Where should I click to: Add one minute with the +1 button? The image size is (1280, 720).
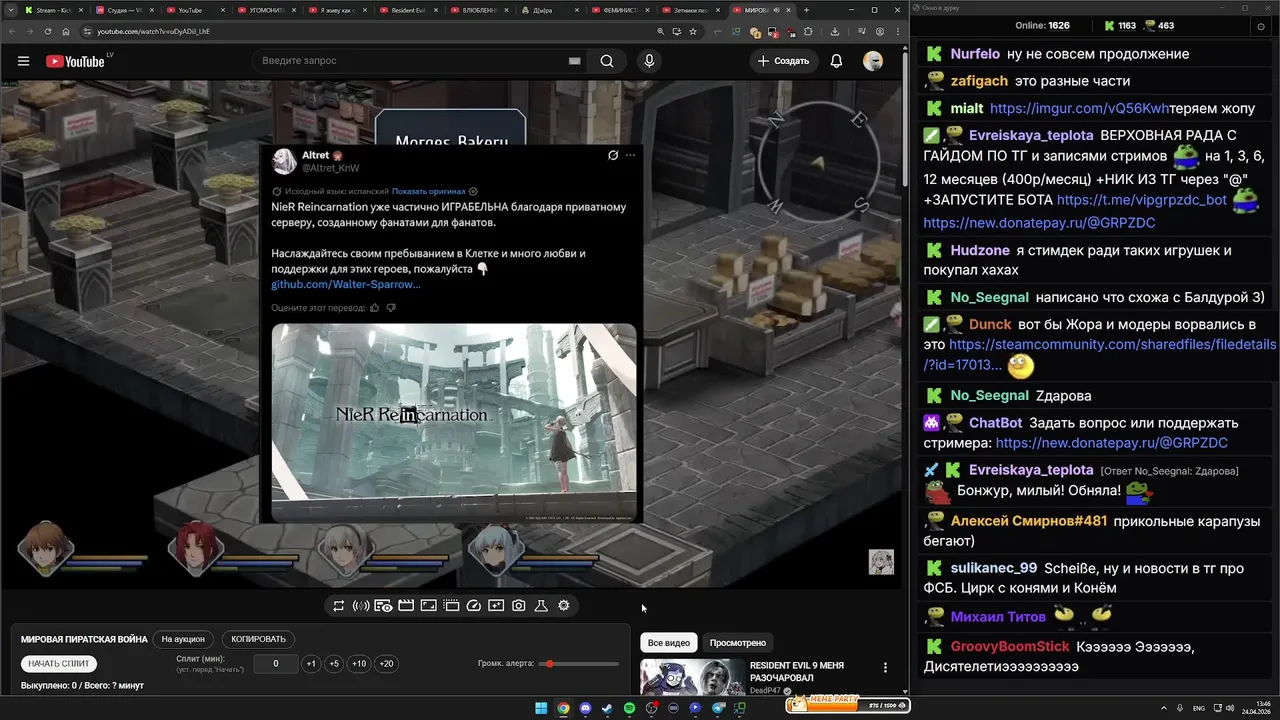[x=311, y=664]
